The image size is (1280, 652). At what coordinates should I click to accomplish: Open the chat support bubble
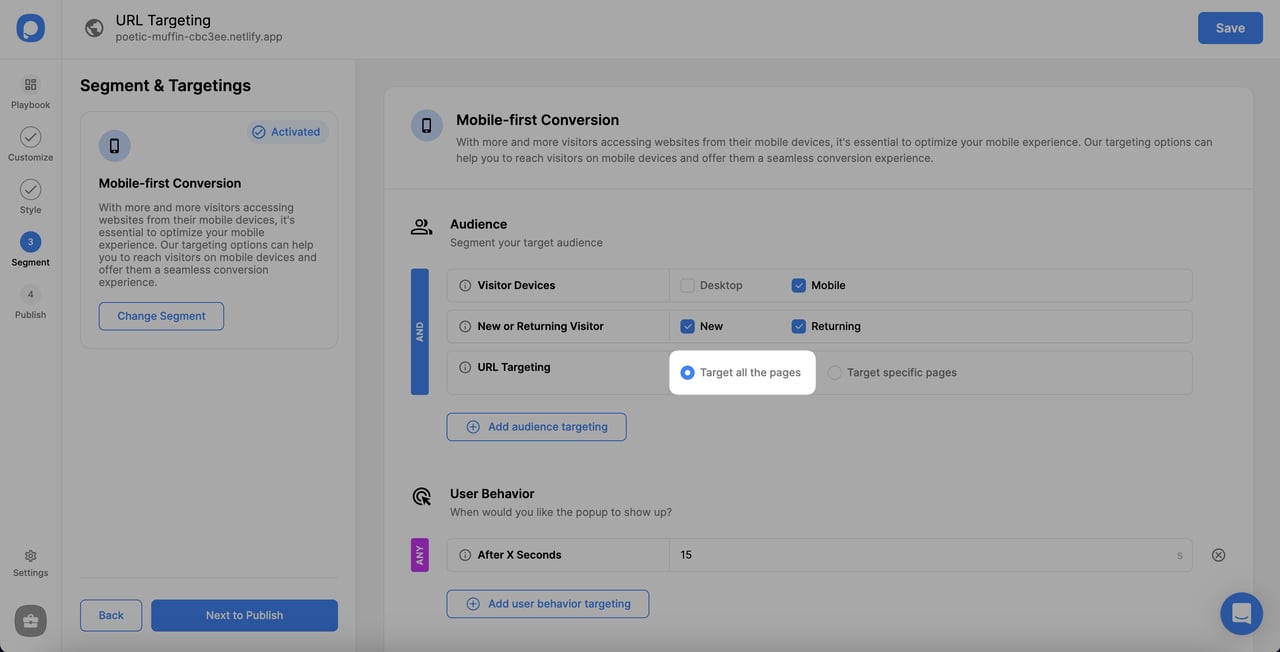tap(1241, 613)
